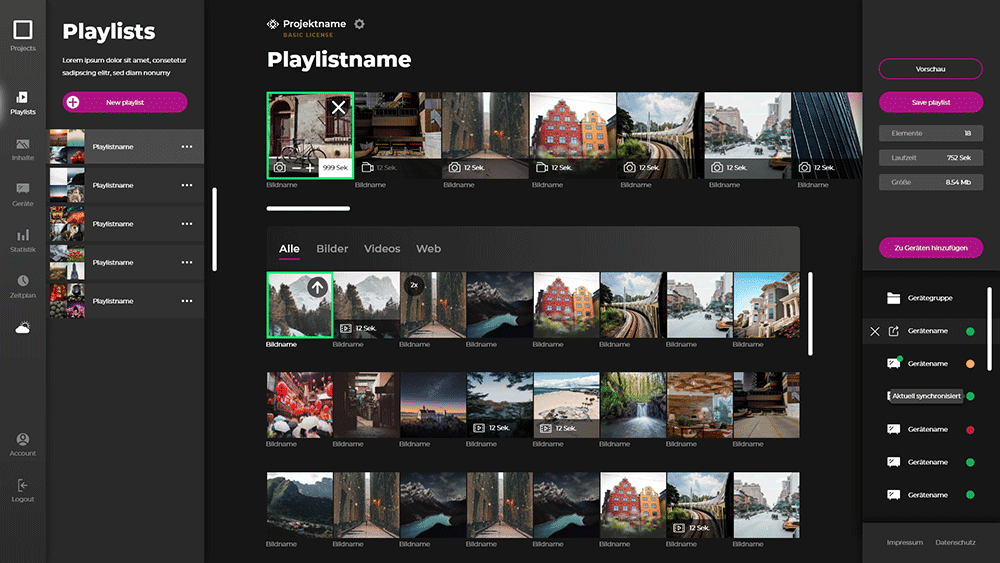Click the horizontal playlist scrollbar under slides

coord(308,208)
